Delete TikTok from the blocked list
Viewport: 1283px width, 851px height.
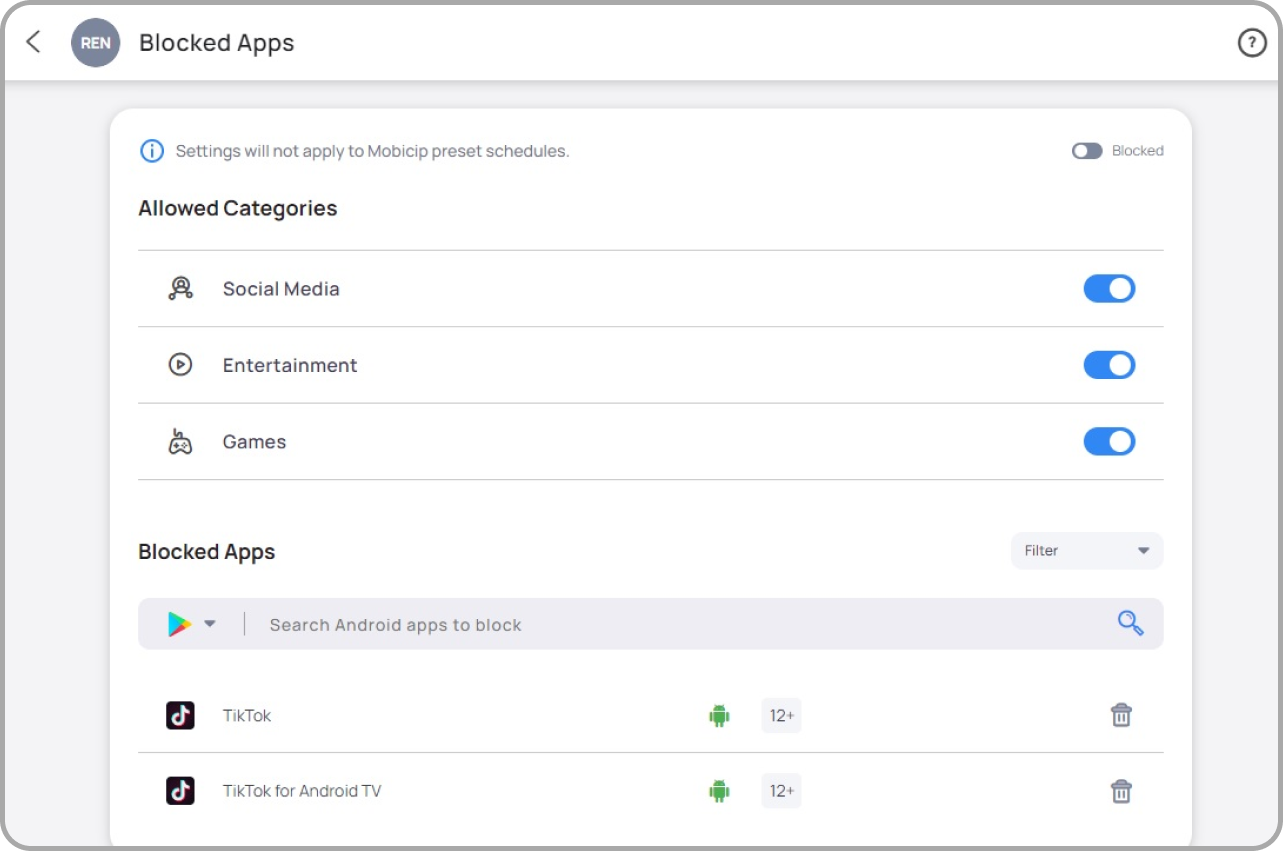pyautogui.click(x=1121, y=715)
